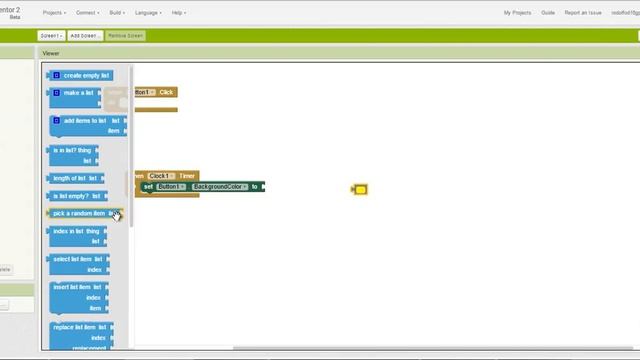Open the Screen1 dropdown

[51, 36]
